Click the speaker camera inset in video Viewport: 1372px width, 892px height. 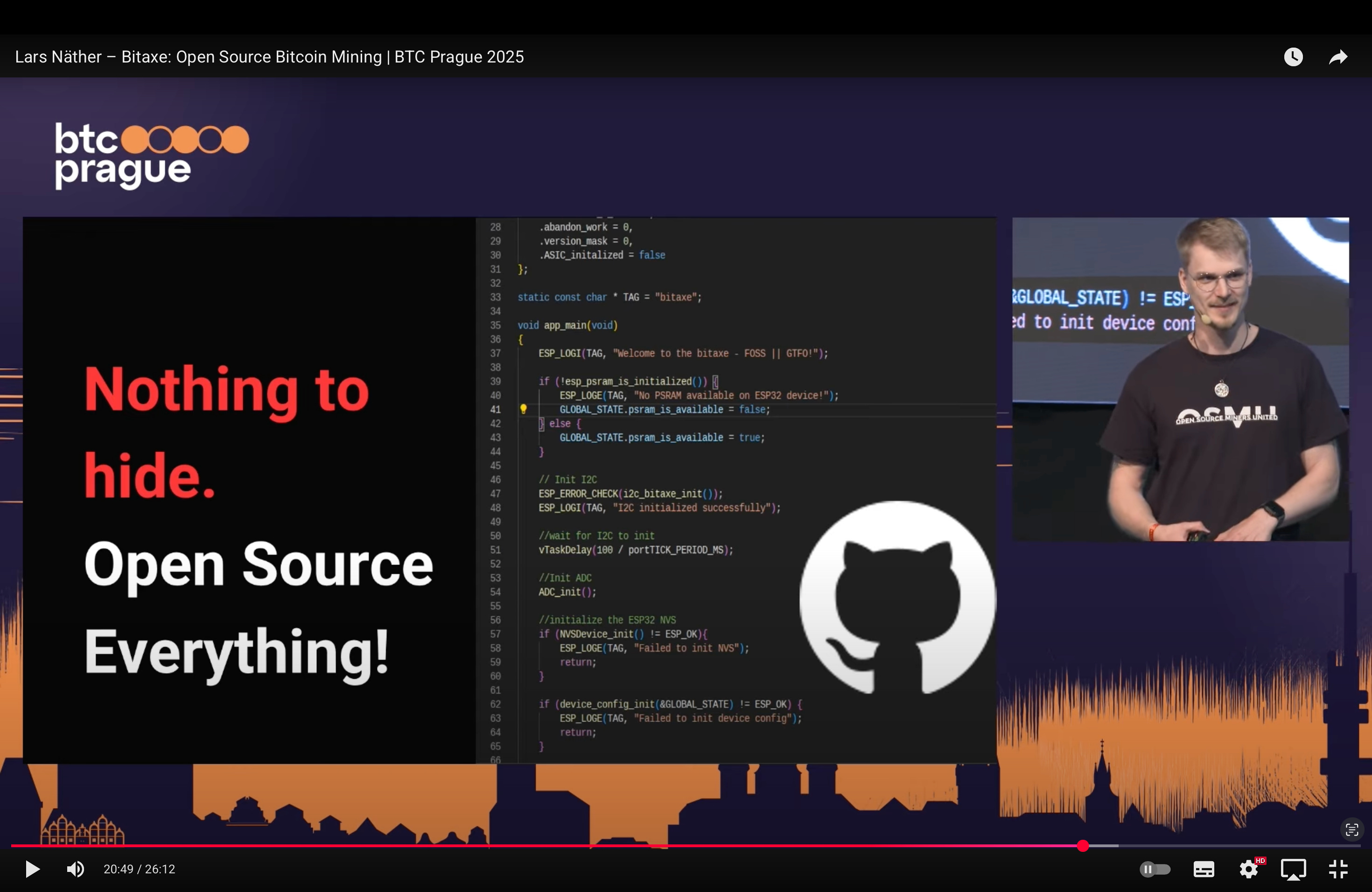click(1180, 378)
